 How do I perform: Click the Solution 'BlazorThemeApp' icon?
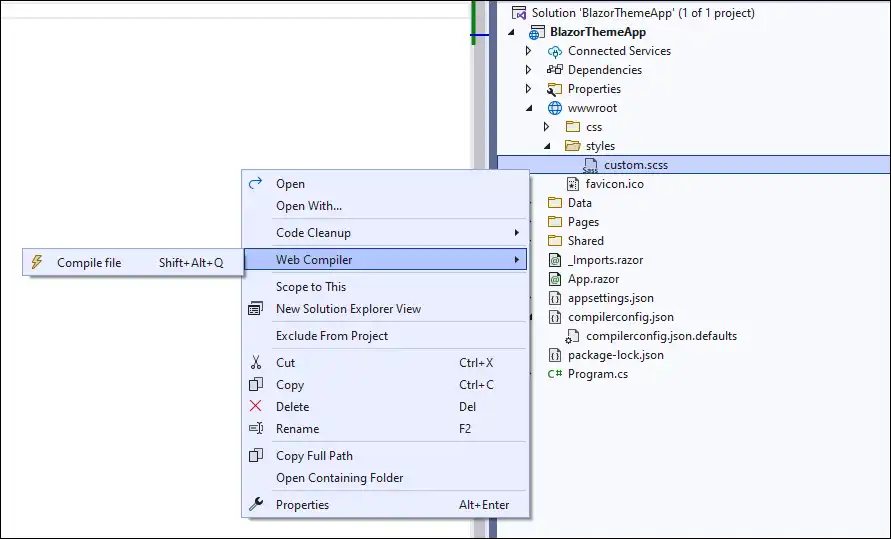pos(519,13)
